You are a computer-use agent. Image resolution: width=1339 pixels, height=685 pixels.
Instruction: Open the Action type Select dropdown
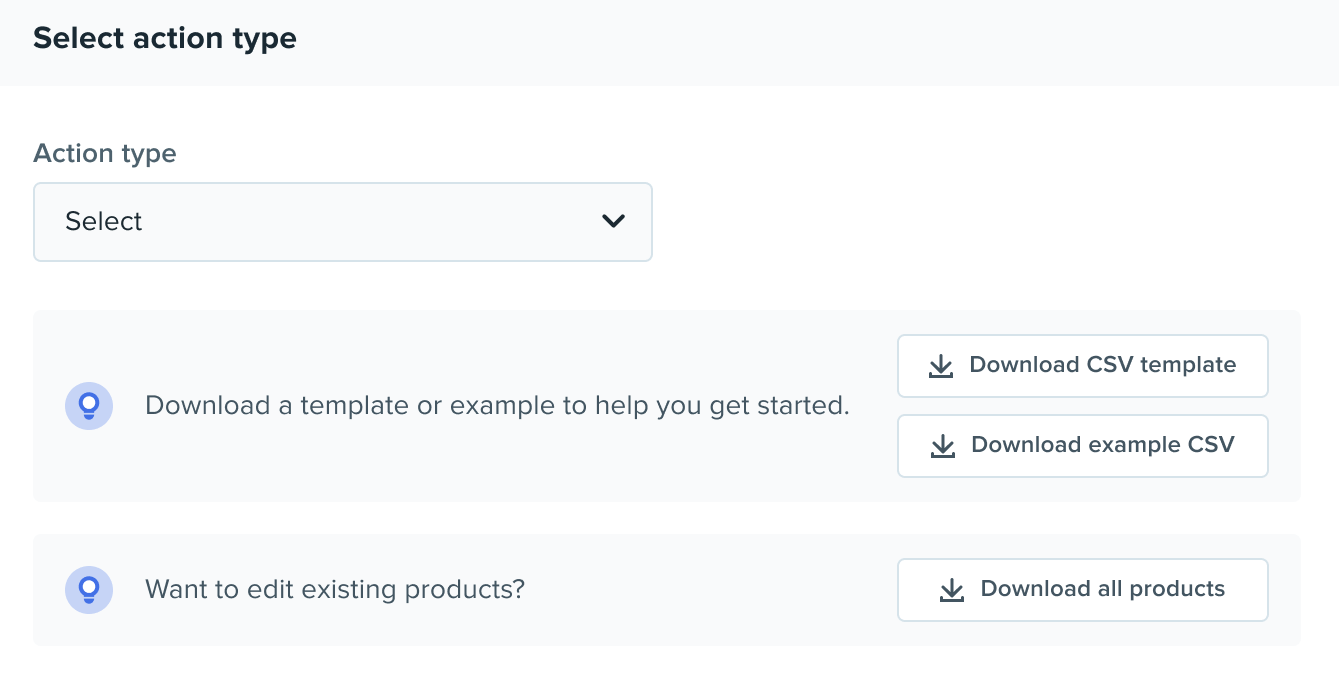point(343,222)
